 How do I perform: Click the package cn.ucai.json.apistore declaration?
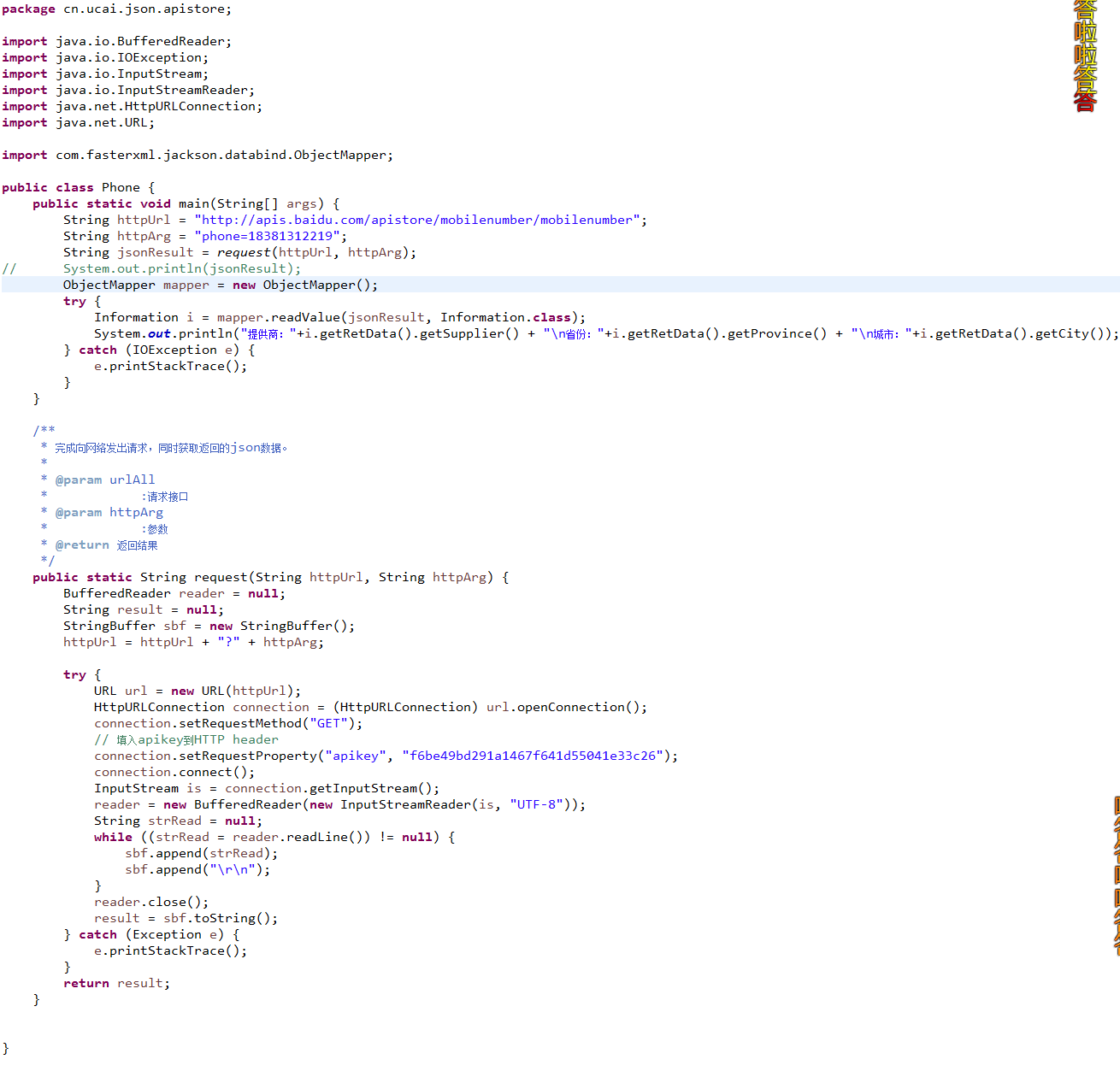[116, 9]
